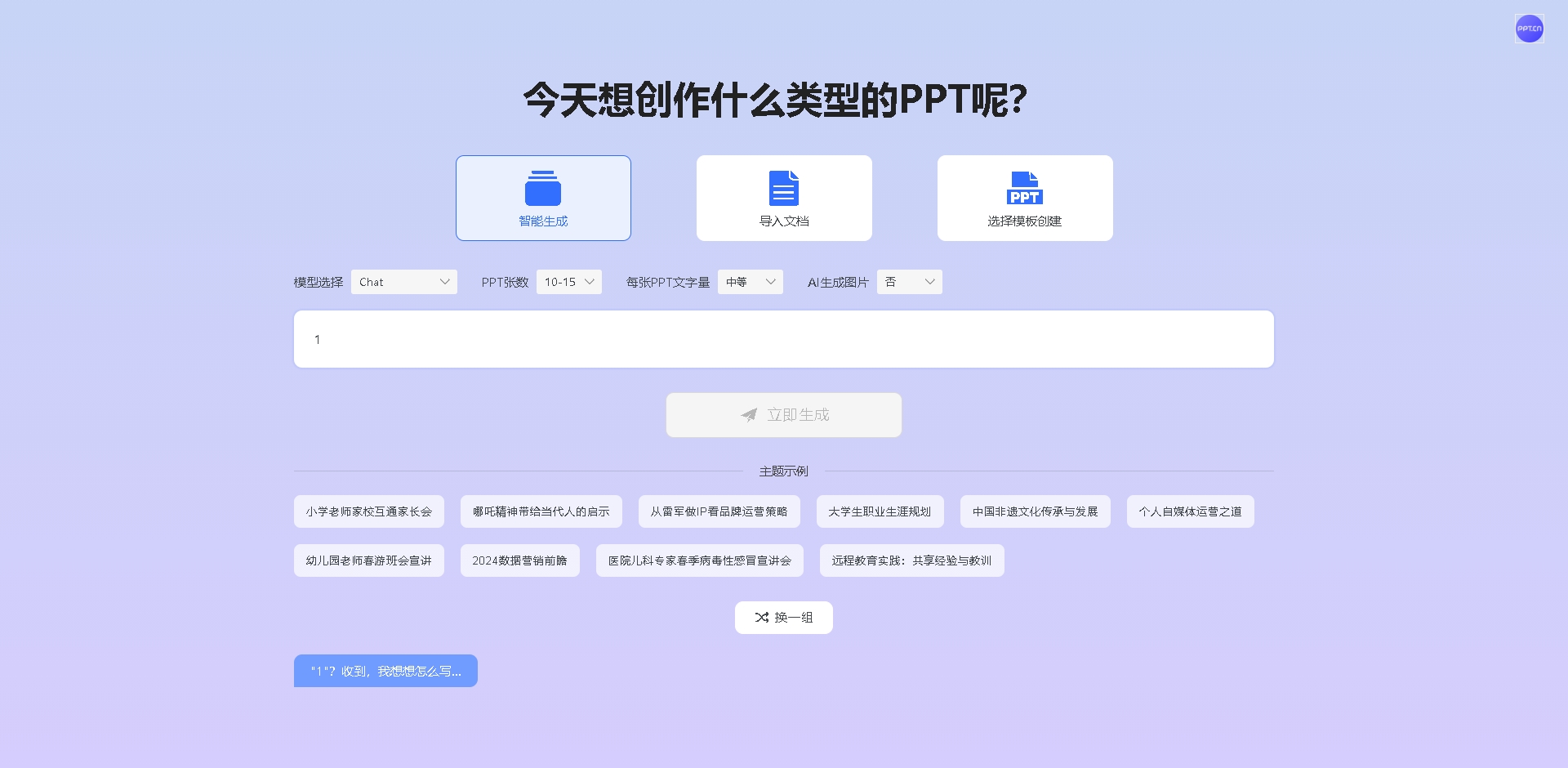This screenshot has height=768, width=1568.
Task: Pick the 大学生职业生涯规划 example topic
Action: coord(880,511)
